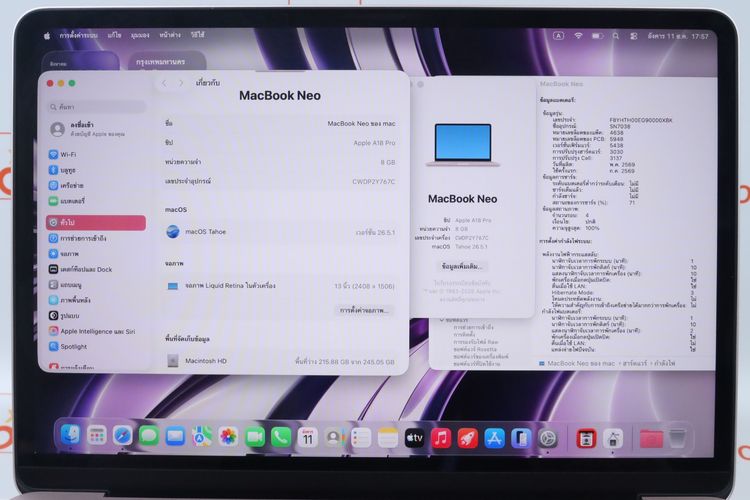Open Trash in the Dock
This screenshot has width=750, height=500.
click(x=677, y=438)
